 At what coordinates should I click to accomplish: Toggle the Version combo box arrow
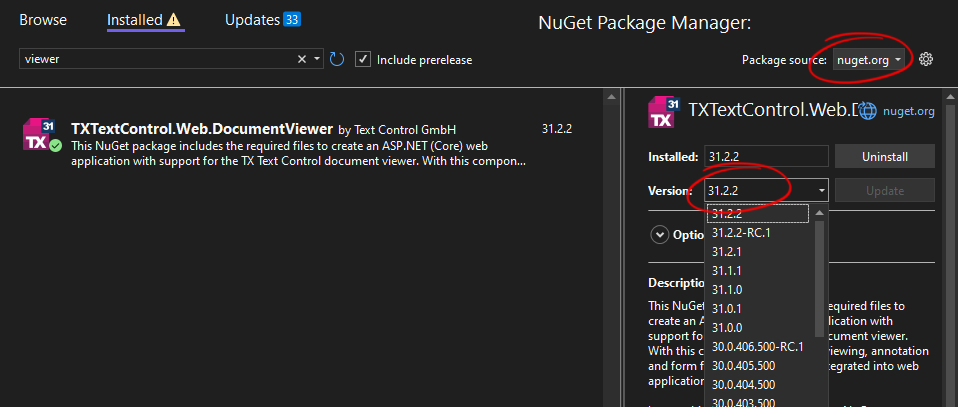[x=822, y=191]
